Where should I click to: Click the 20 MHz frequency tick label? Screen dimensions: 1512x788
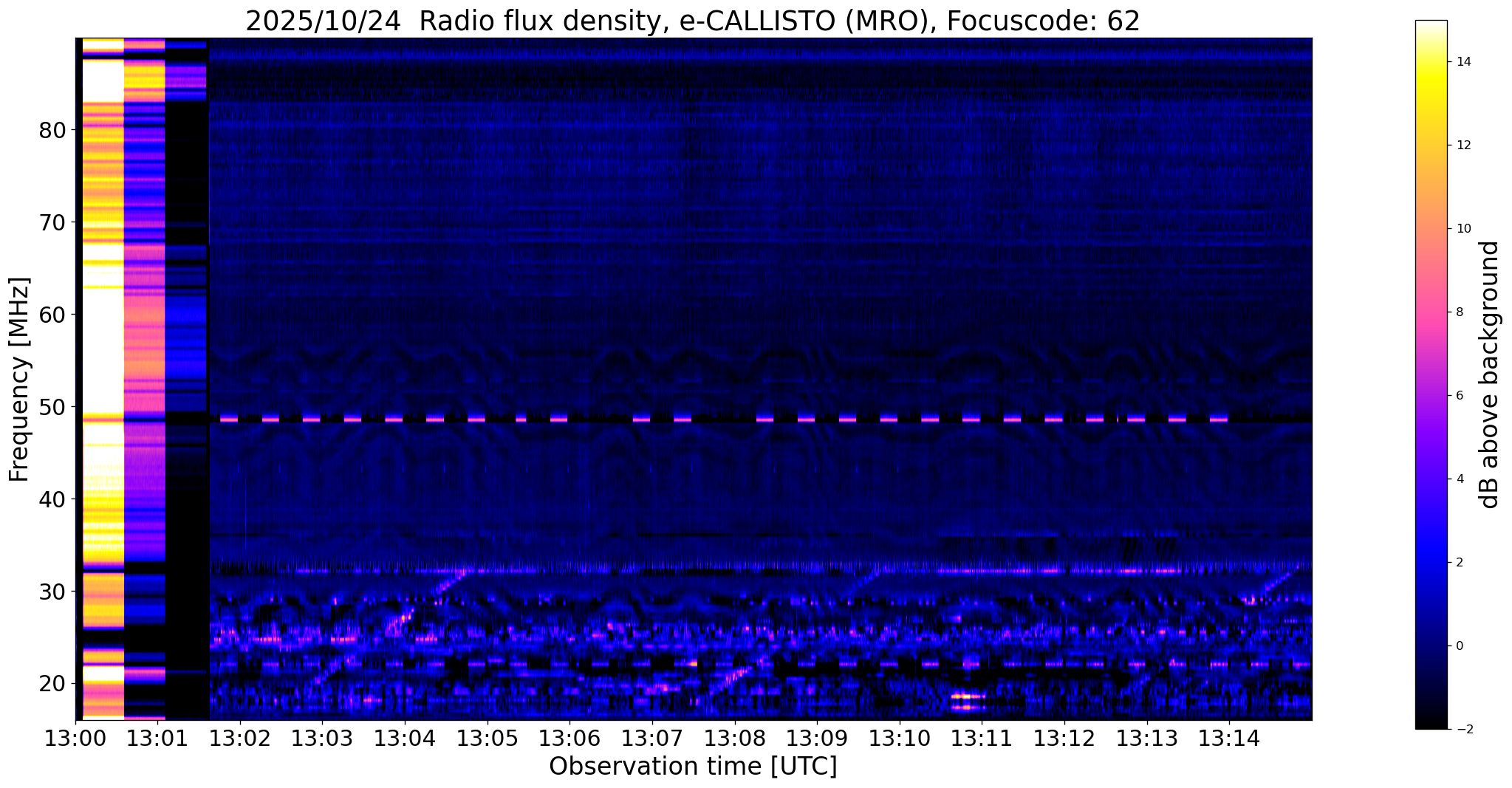click(x=52, y=683)
